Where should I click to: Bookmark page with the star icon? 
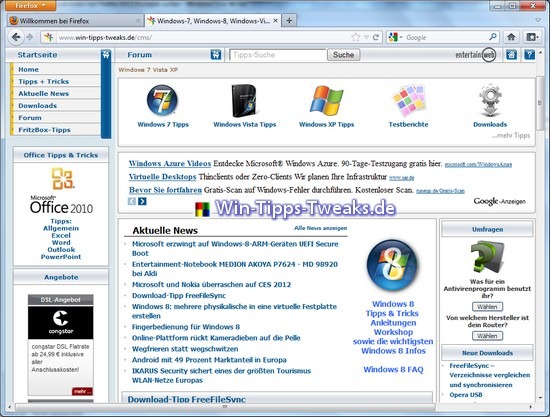point(355,37)
